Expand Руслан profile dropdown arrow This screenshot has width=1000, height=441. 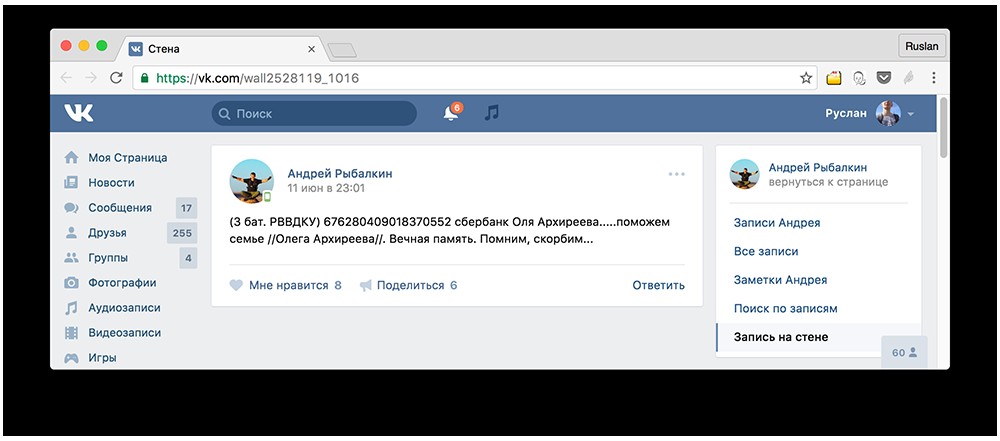tap(911, 114)
